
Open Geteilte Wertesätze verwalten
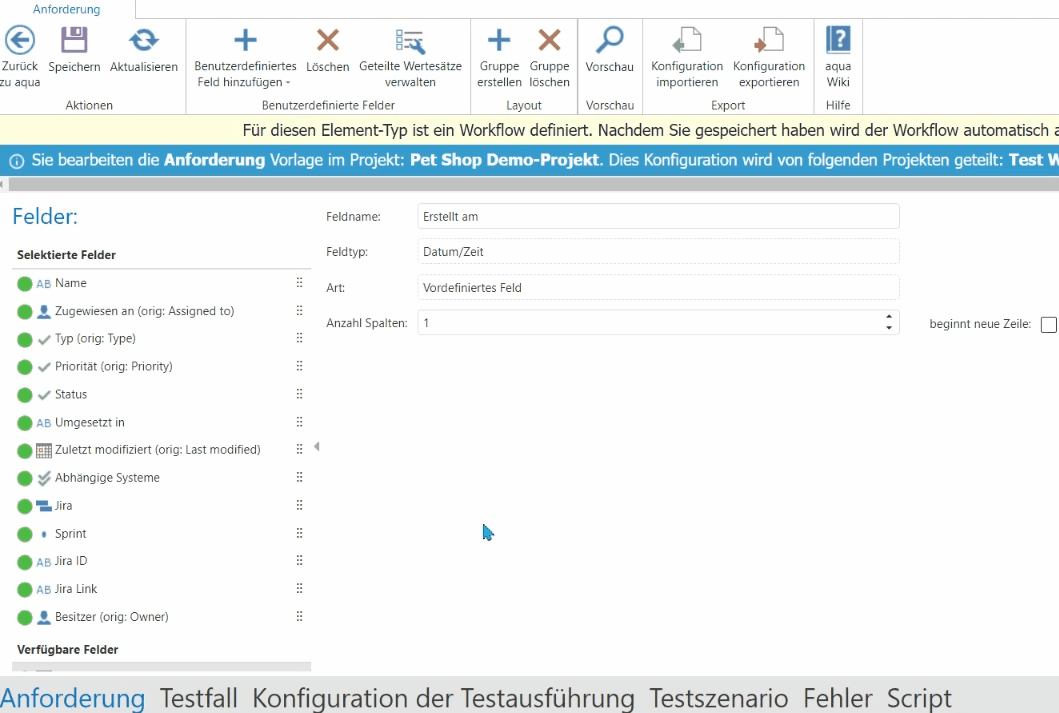(410, 41)
